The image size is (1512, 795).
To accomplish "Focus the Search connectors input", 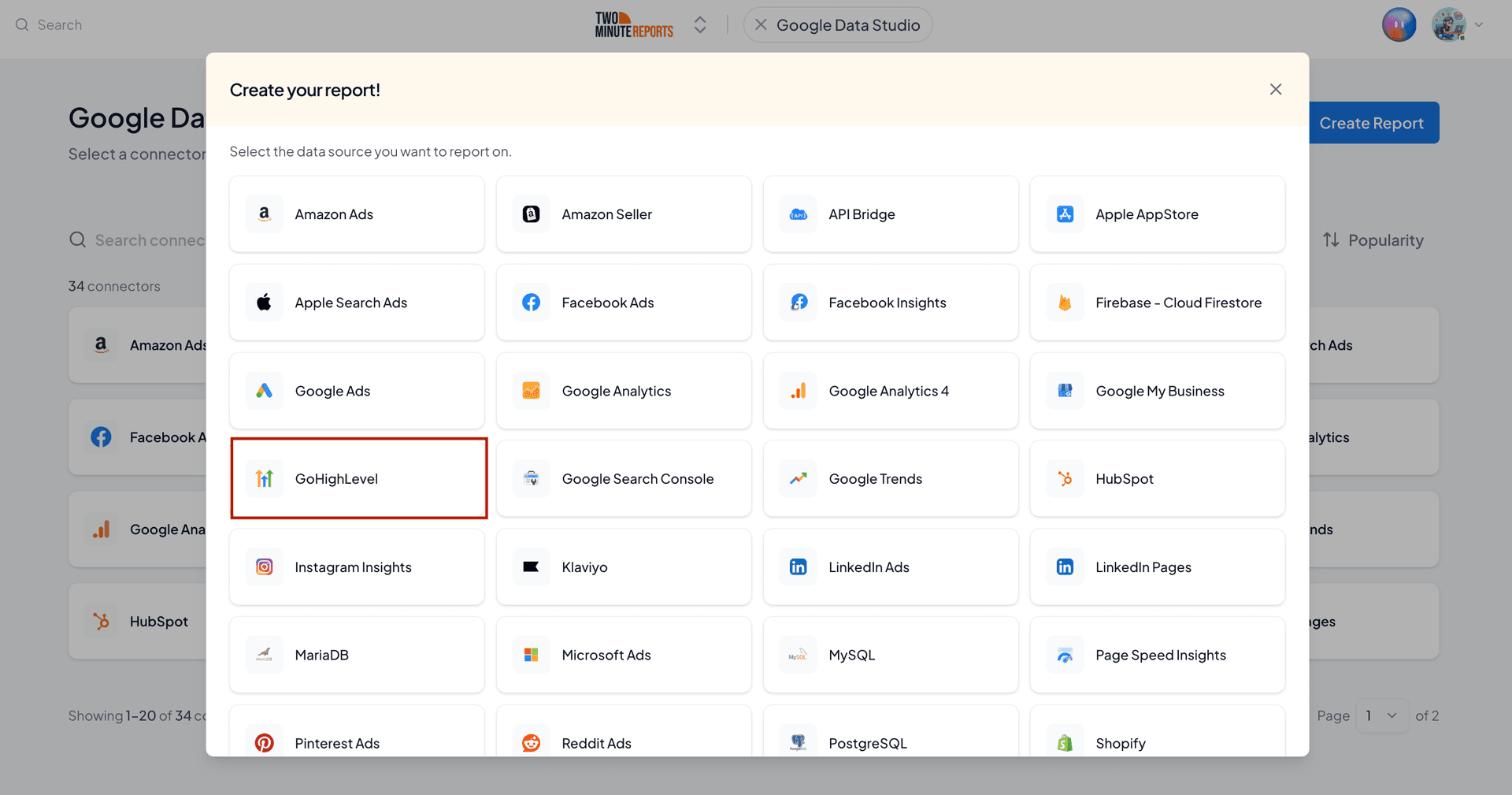I will coord(138,240).
